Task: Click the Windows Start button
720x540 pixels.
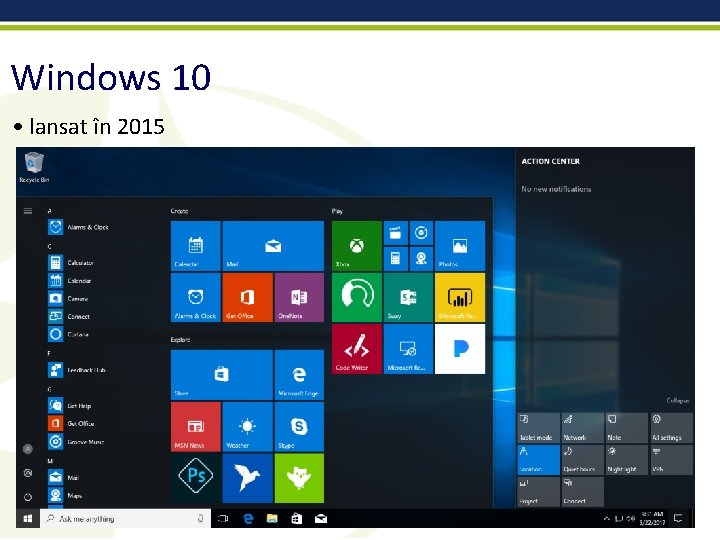Action: pos(28,518)
